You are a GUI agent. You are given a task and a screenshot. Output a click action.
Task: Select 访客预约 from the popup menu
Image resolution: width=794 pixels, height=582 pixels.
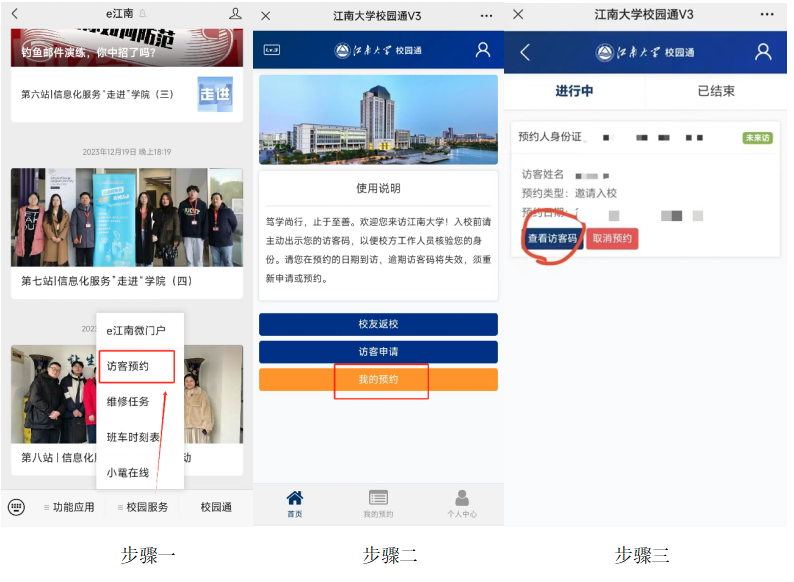coord(138,367)
